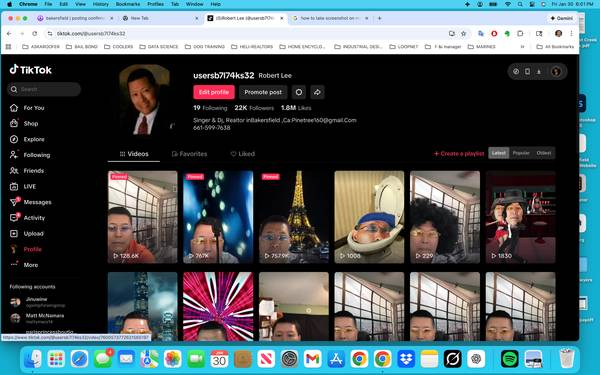This screenshot has width=600, height=375.
Task: Open the For You feed in sidebar
Action: [x=27, y=108]
